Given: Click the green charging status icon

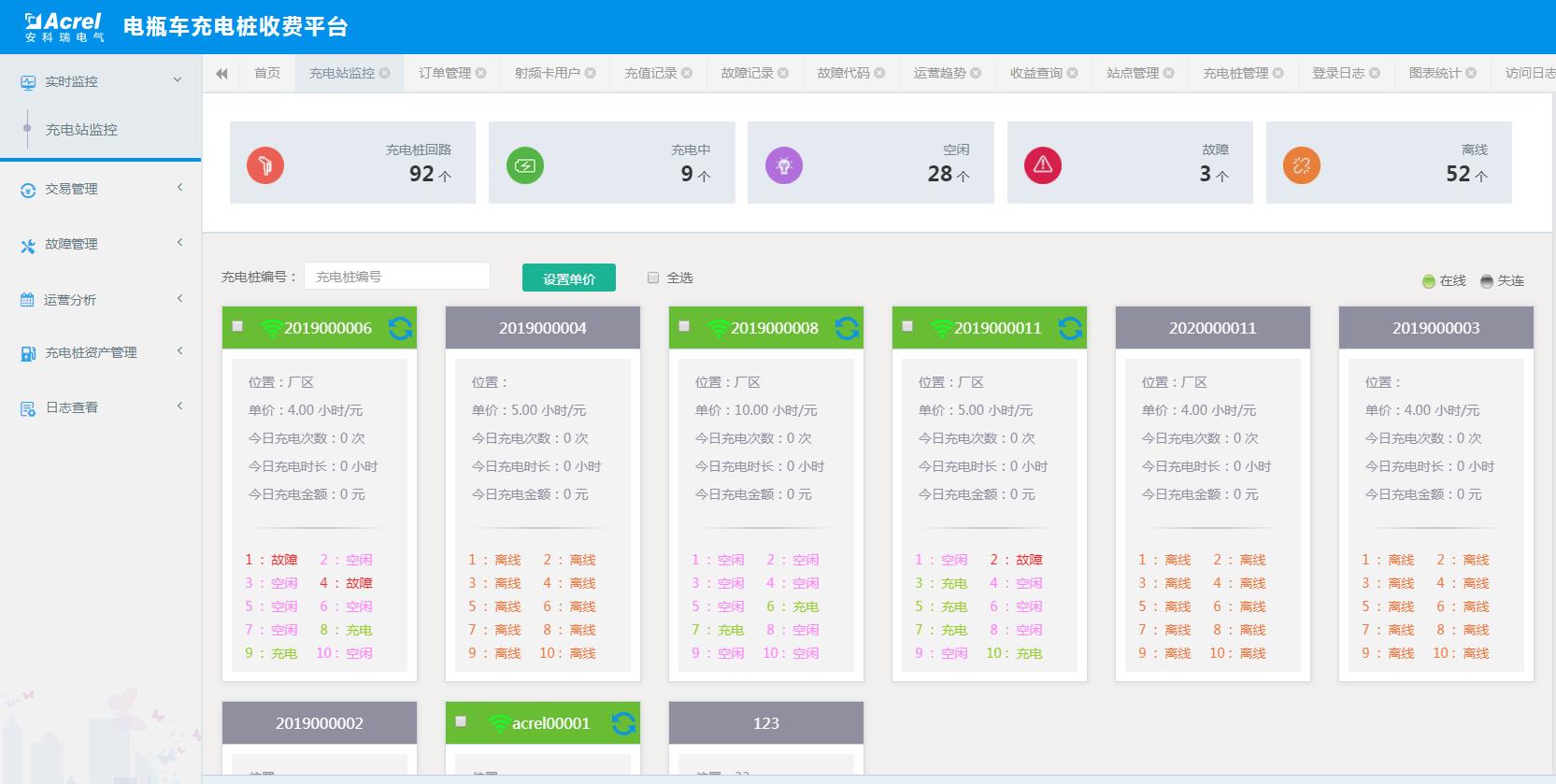Looking at the screenshot, I should [524, 165].
